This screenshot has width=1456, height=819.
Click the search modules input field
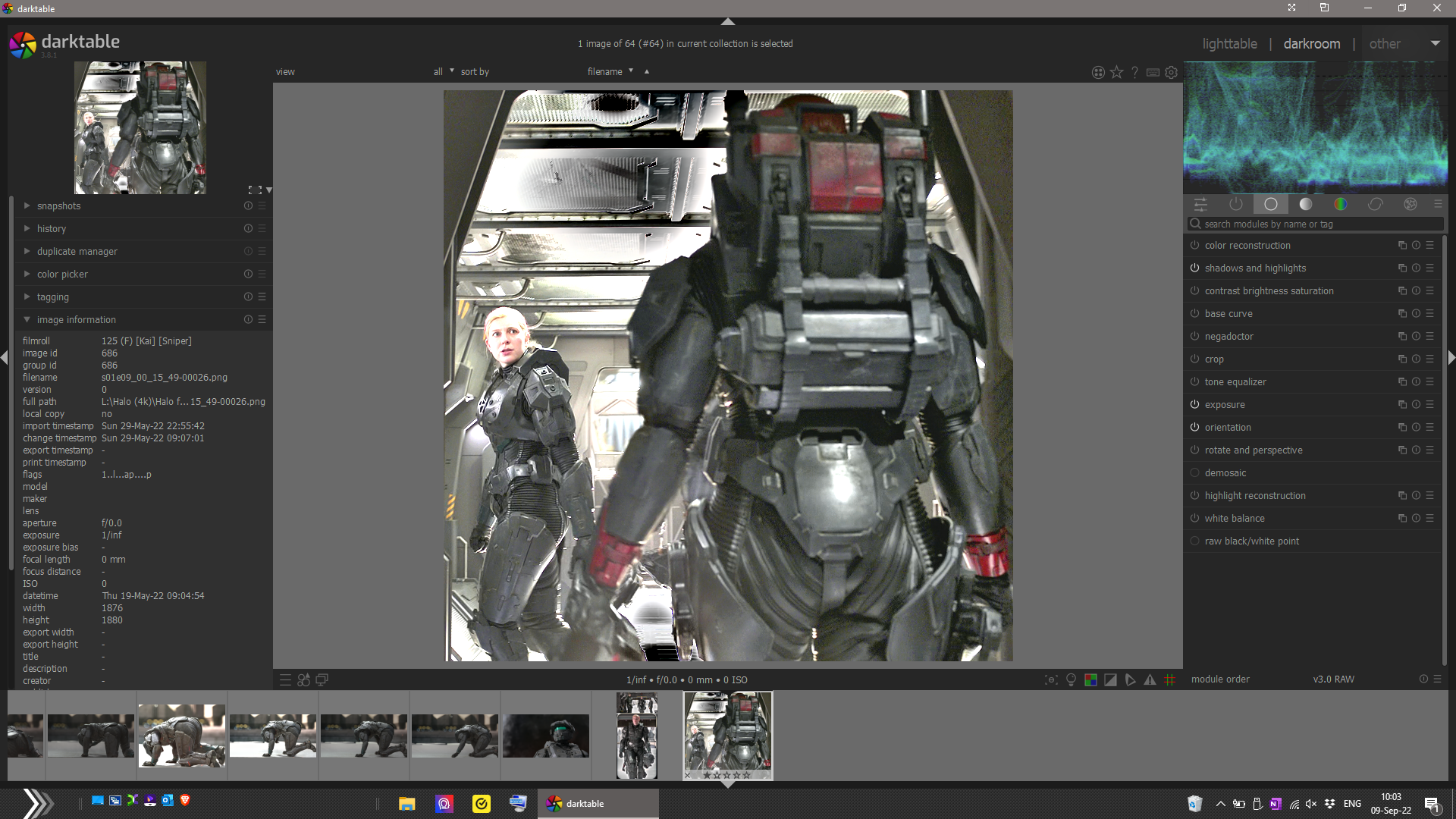pos(1316,224)
